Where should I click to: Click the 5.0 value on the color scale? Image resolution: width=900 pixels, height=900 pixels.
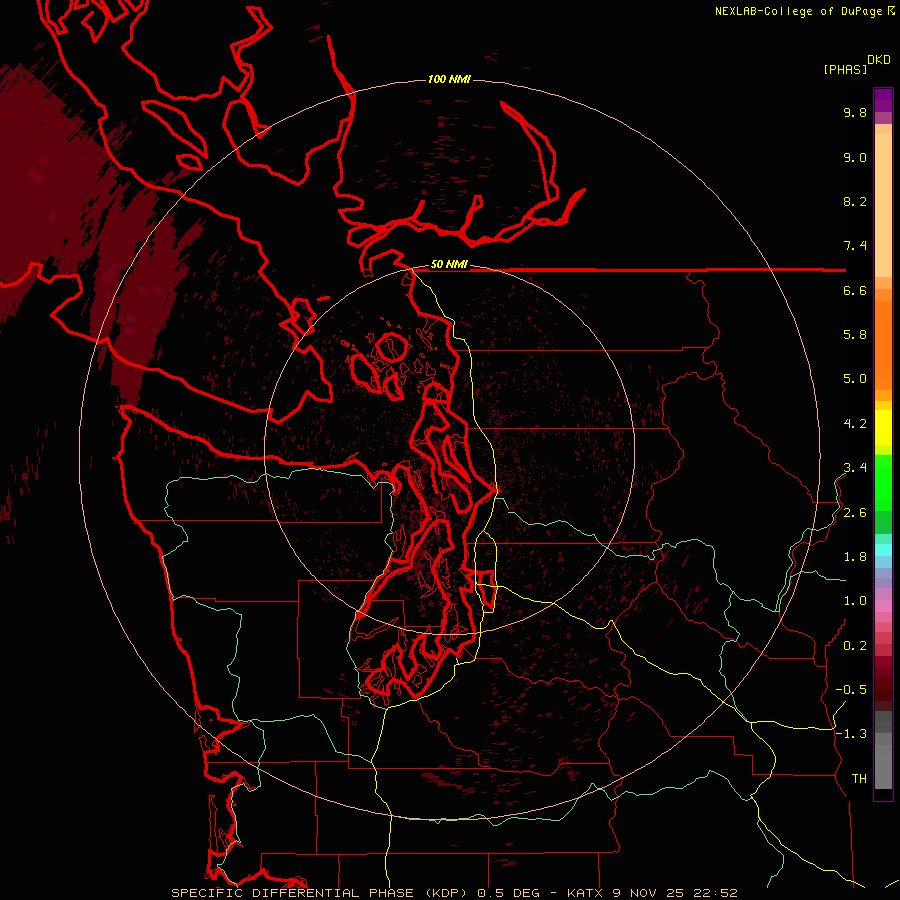click(x=855, y=379)
